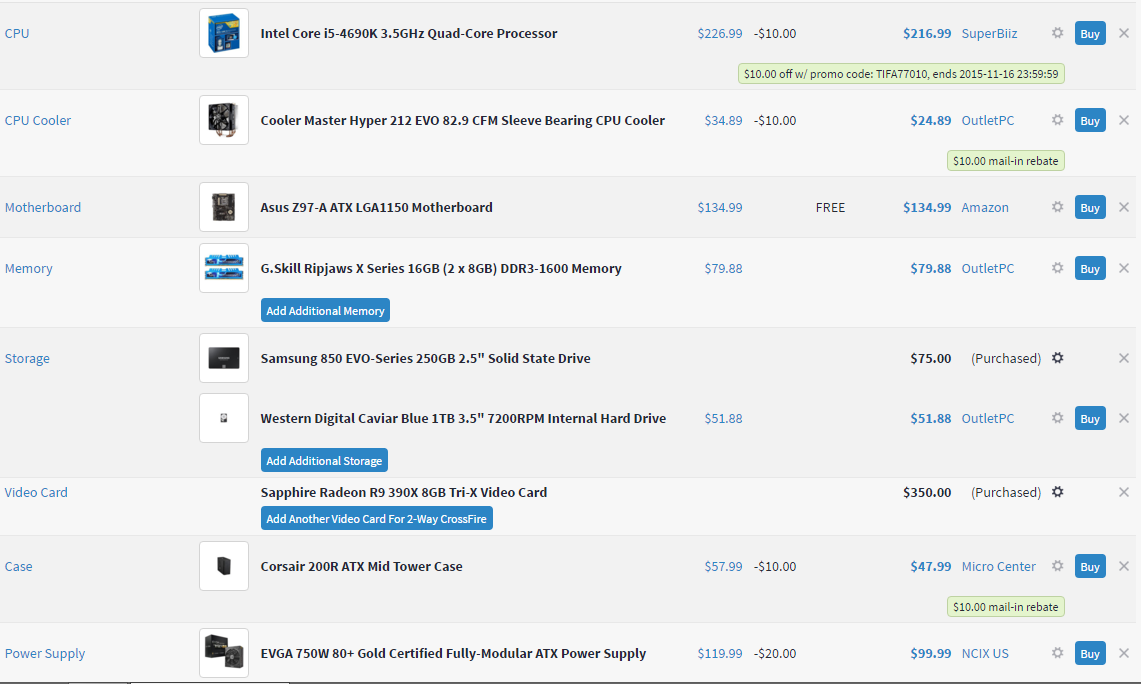This screenshot has width=1141, height=684.
Task: Open the Memory category link
Action: click(x=28, y=269)
